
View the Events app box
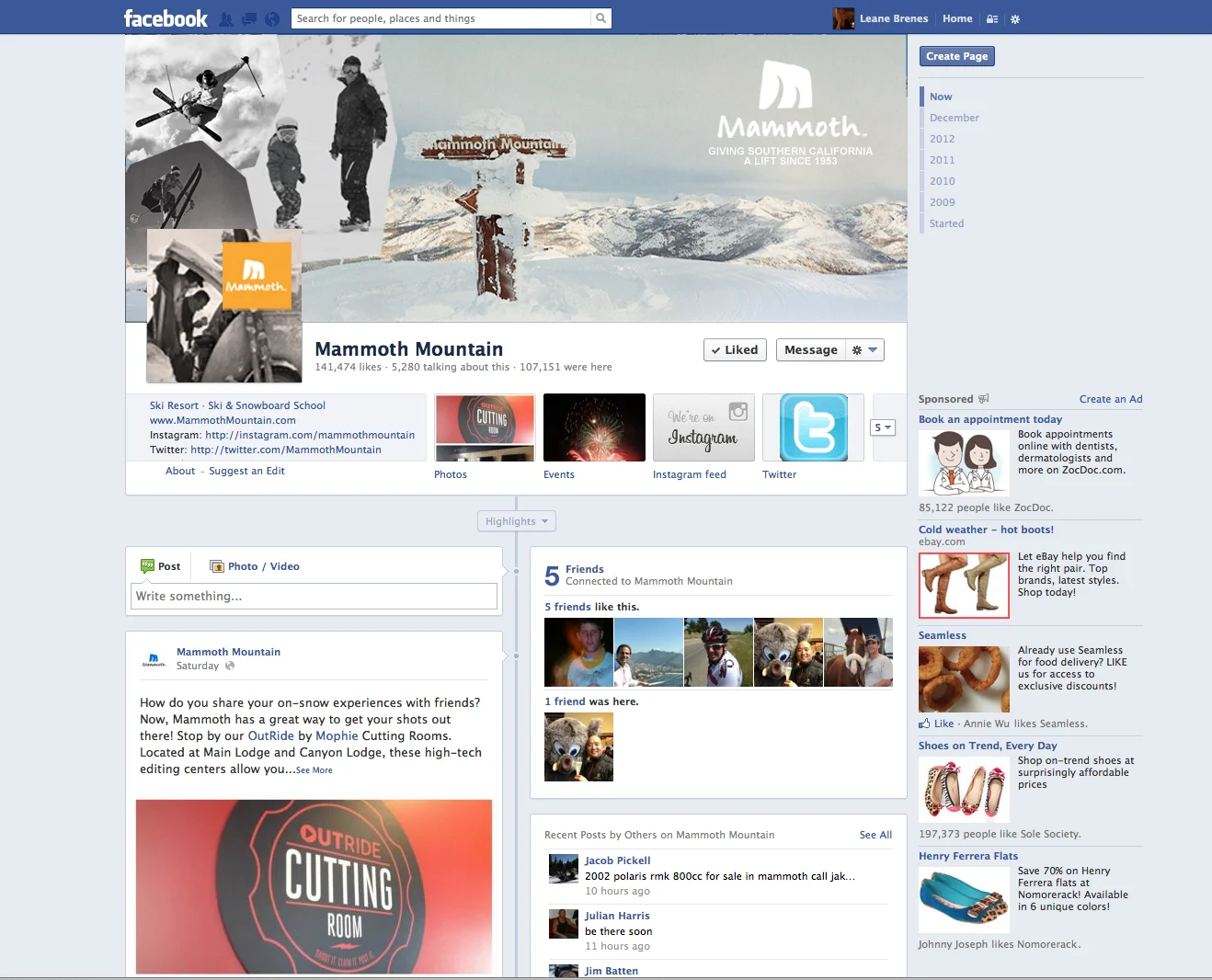(x=594, y=427)
